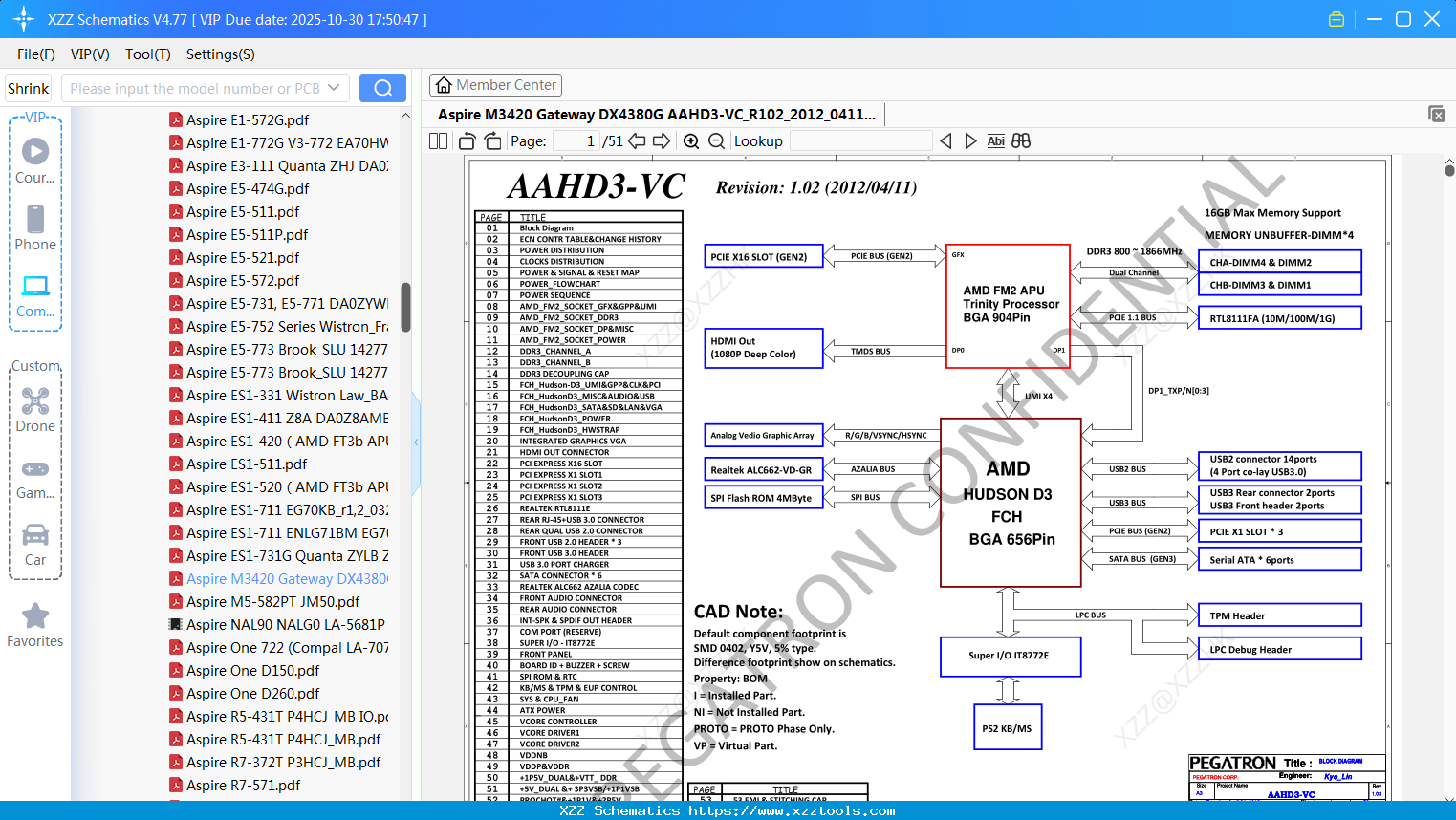Zoom out of the schematic
The height and width of the screenshot is (820, 1456).
716,141
